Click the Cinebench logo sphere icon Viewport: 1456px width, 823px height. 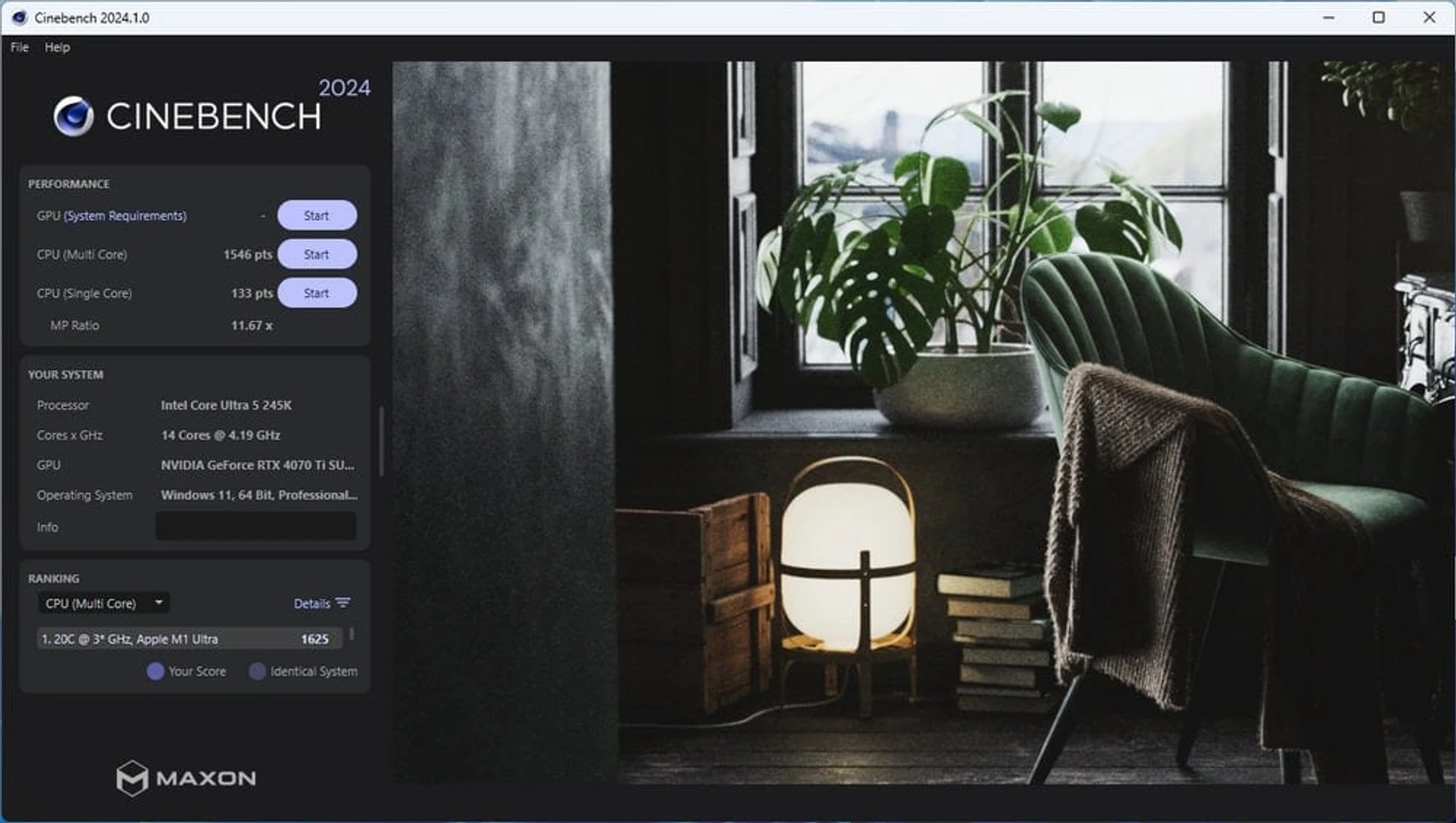point(74,116)
